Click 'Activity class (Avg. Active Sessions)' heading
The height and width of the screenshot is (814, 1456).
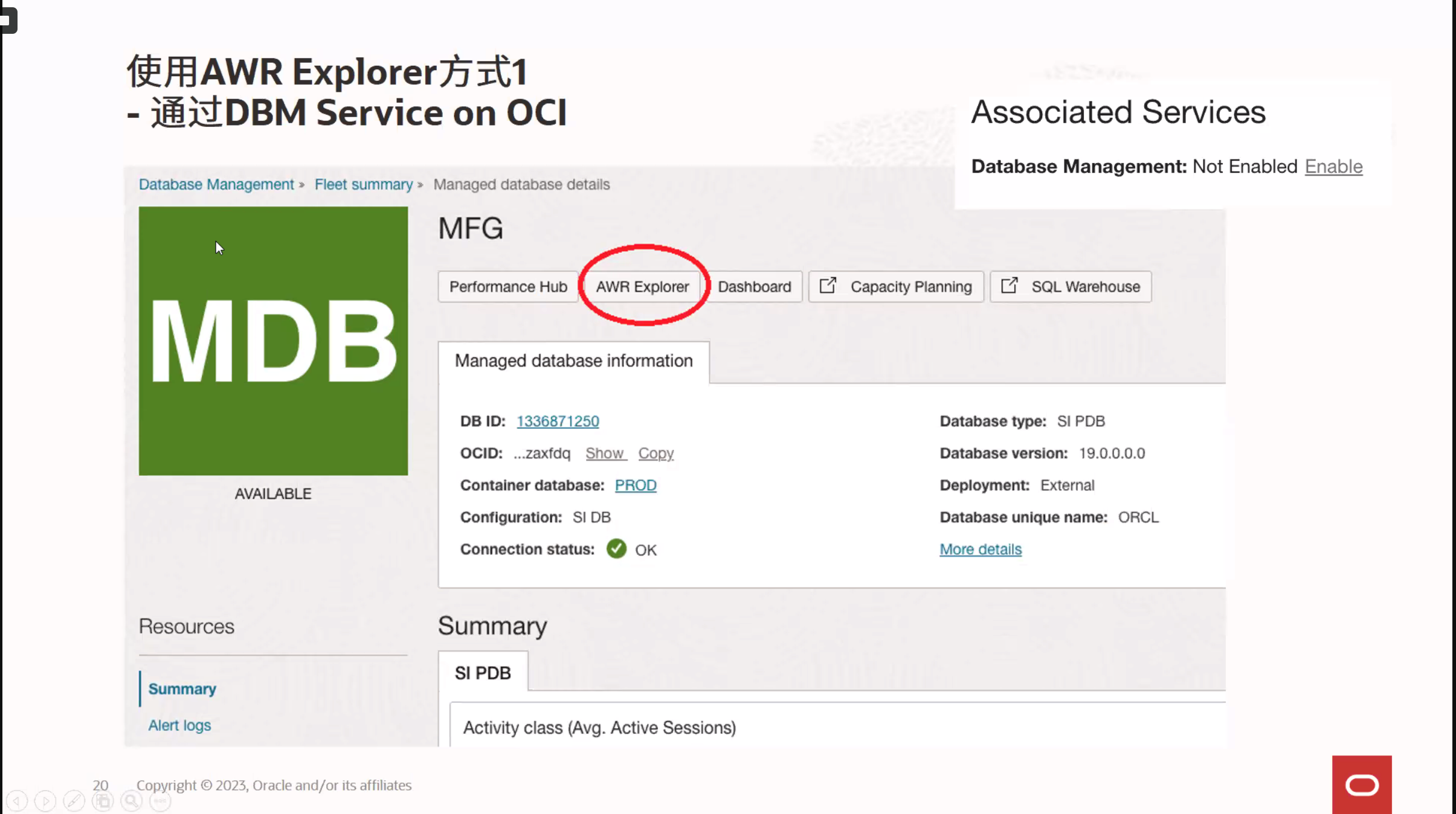(x=599, y=728)
